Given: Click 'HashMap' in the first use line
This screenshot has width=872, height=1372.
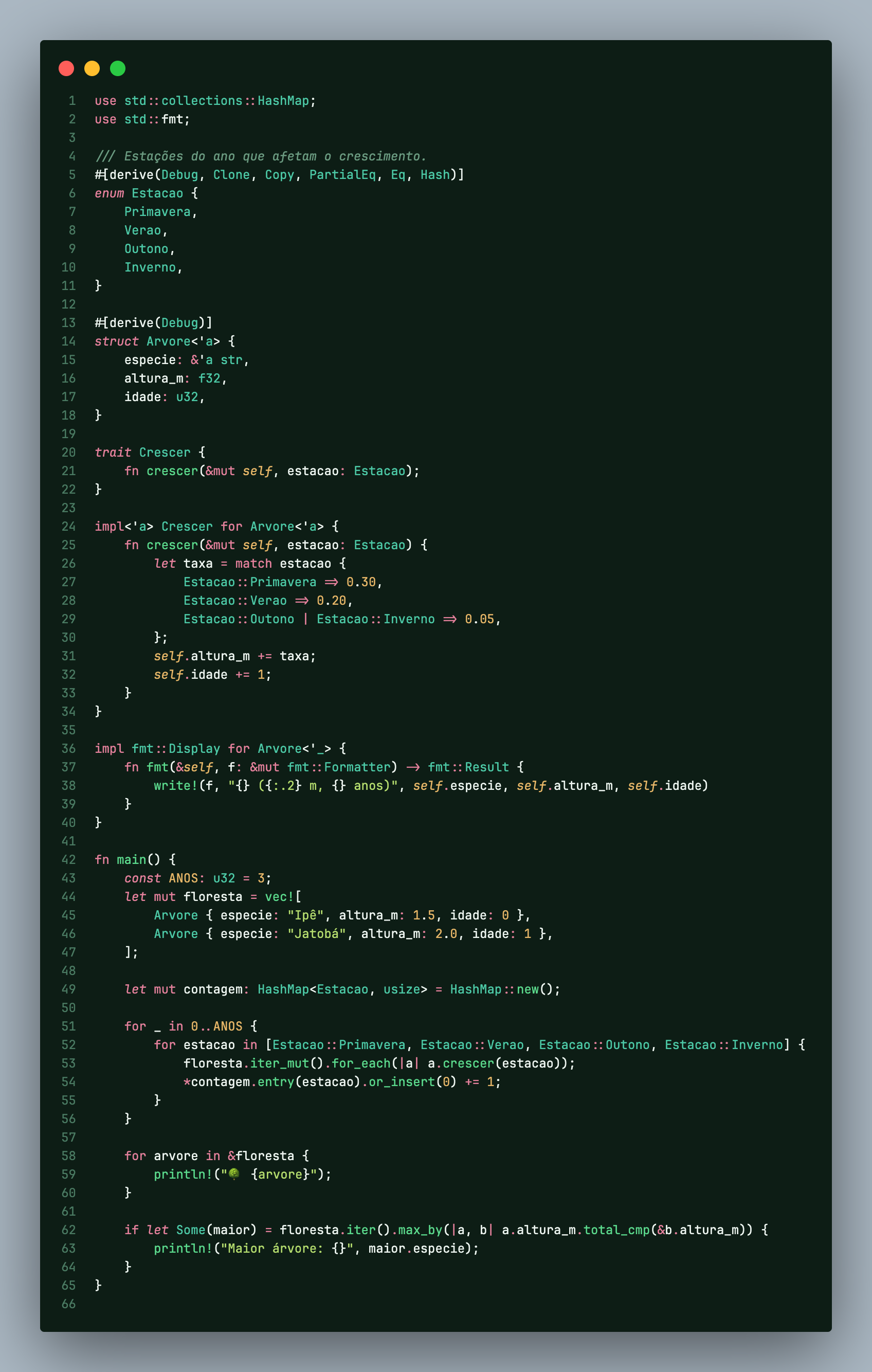Looking at the screenshot, I should point(283,101).
